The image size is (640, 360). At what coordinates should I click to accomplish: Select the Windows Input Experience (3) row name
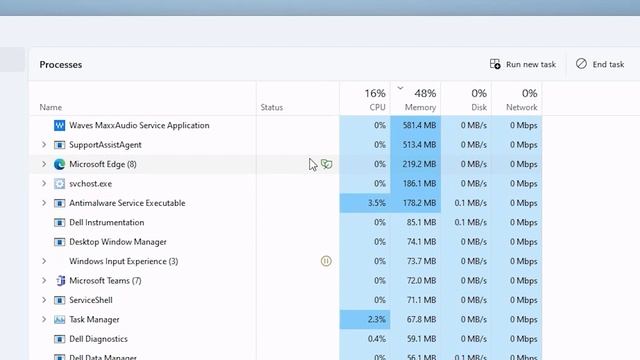(124, 261)
